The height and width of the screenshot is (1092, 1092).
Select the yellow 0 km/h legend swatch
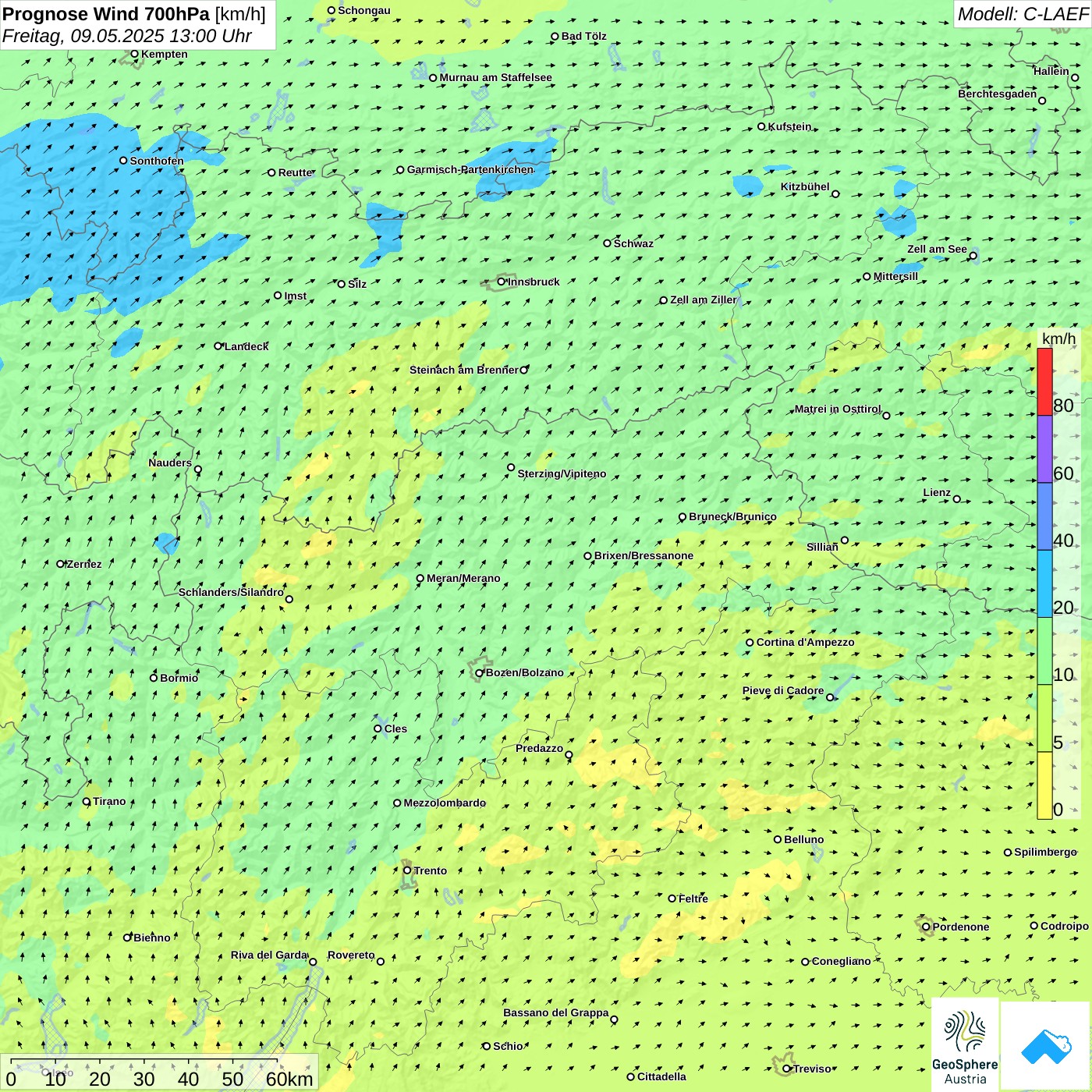(1044, 785)
